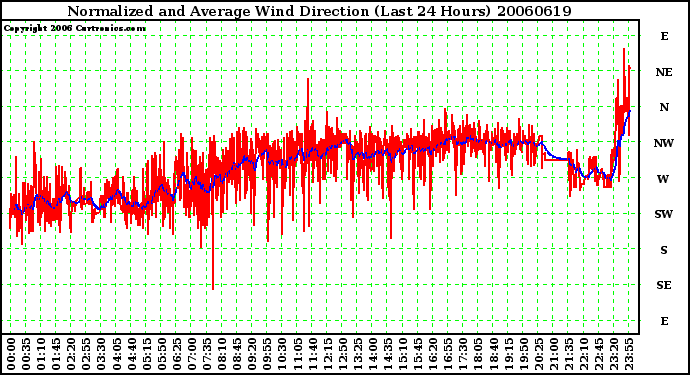This screenshot has width=690, height=375.
Task: Click the 04:05 time axis label
Action: pyautogui.click(x=117, y=354)
